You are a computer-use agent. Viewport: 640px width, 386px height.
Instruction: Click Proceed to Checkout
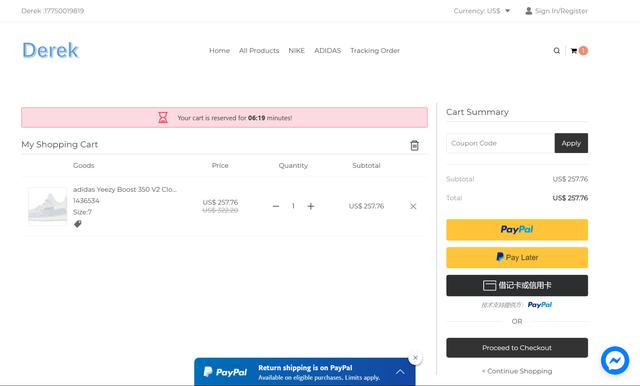point(517,348)
